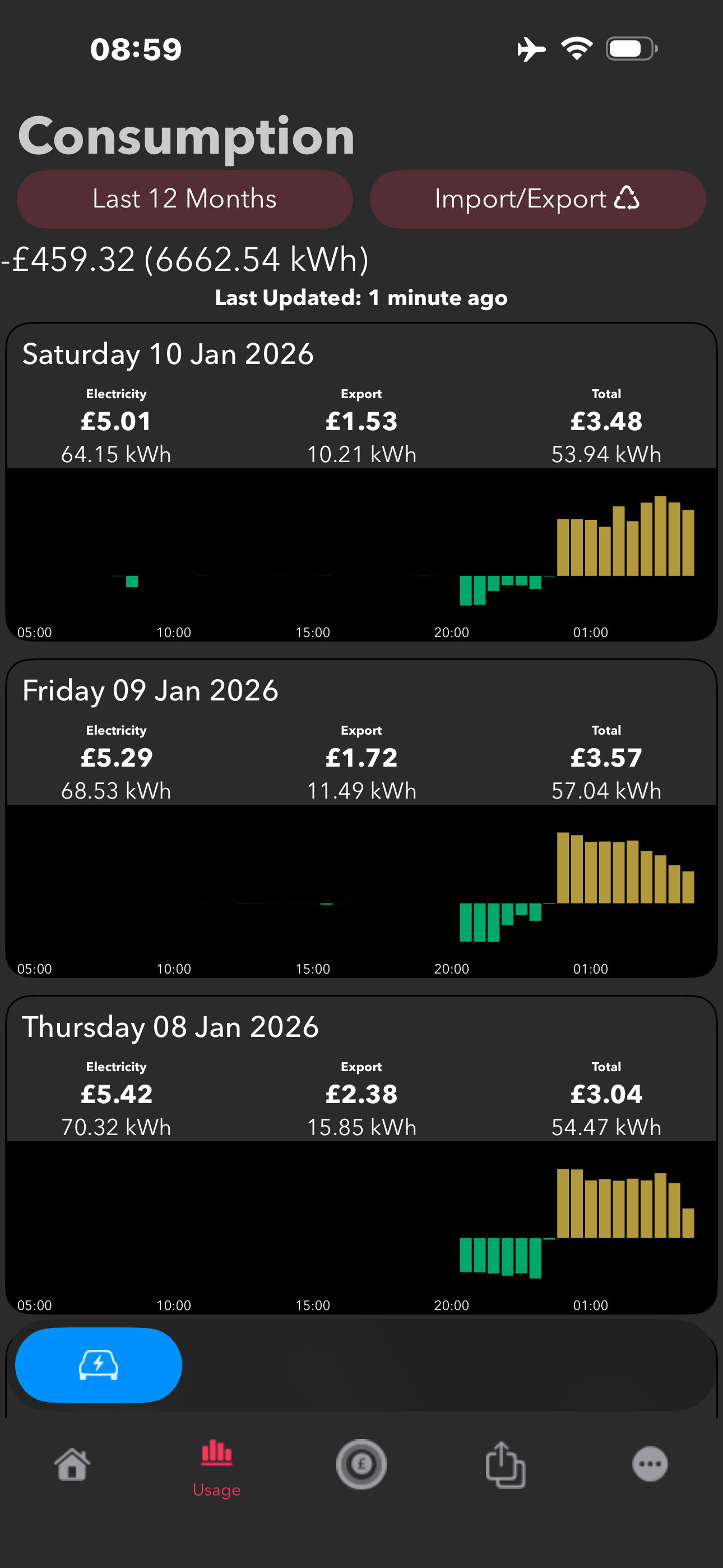
Task: Tap the battery status icon
Action: pos(632,49)
